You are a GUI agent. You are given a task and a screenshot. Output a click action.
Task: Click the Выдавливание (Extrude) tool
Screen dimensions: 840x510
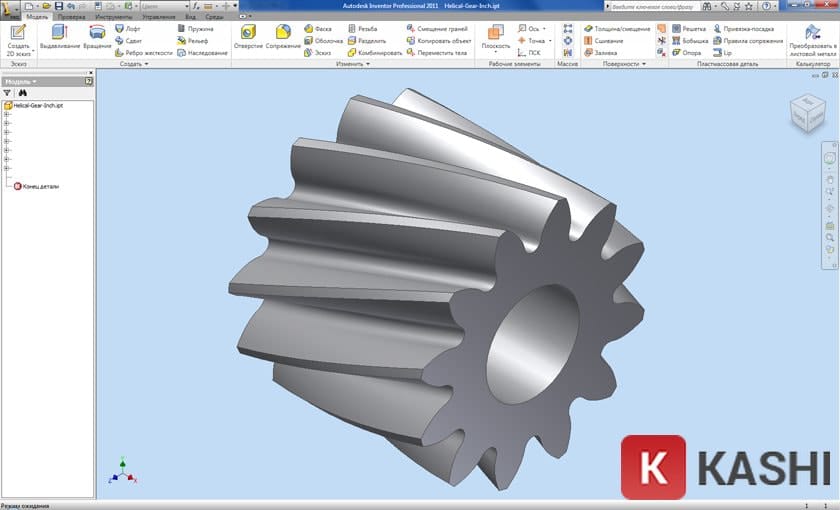[59, 38]
